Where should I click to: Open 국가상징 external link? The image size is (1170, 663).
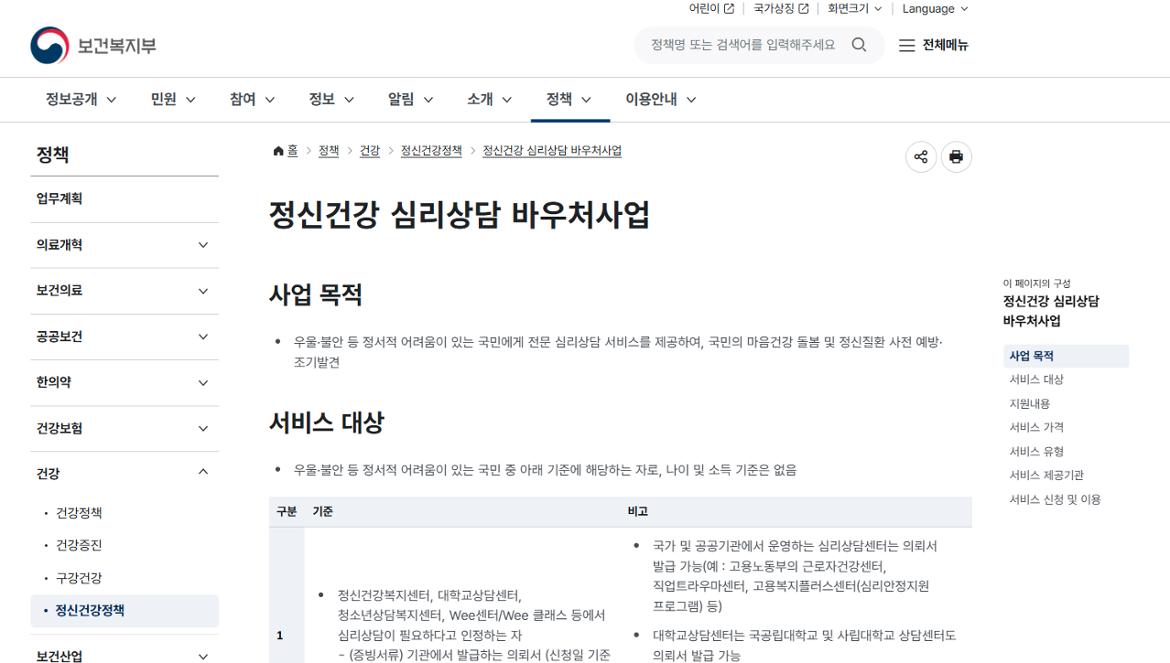(781, 9)
